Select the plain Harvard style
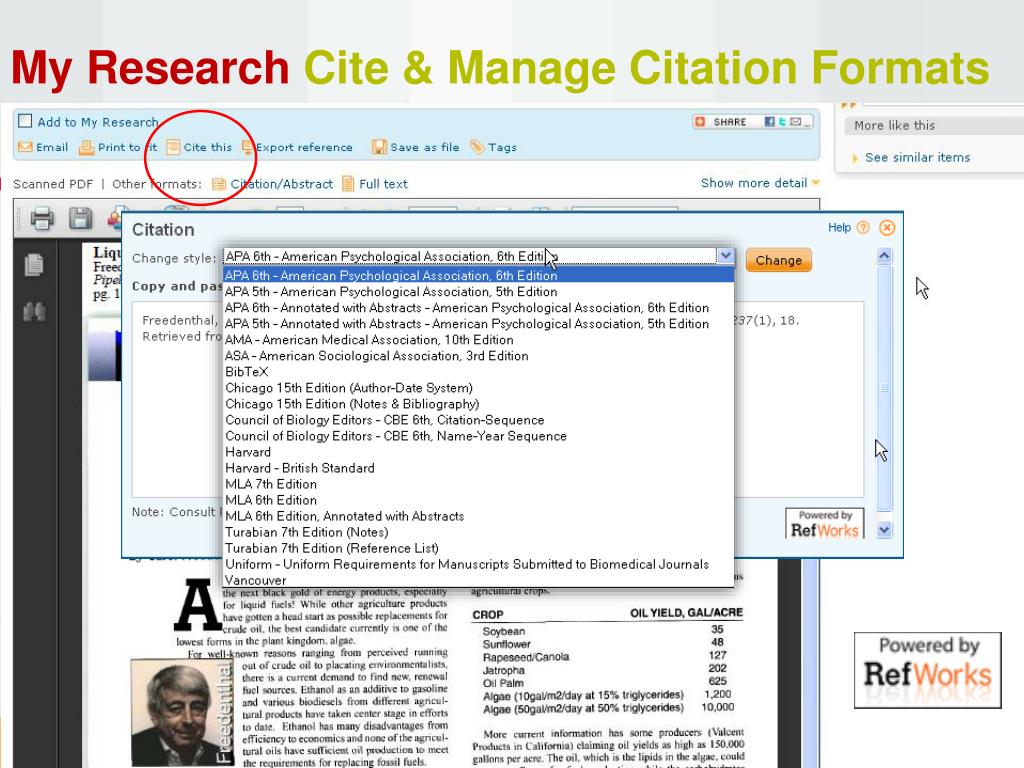Viewport: 1024px width, 768px height. click(479, 452)
